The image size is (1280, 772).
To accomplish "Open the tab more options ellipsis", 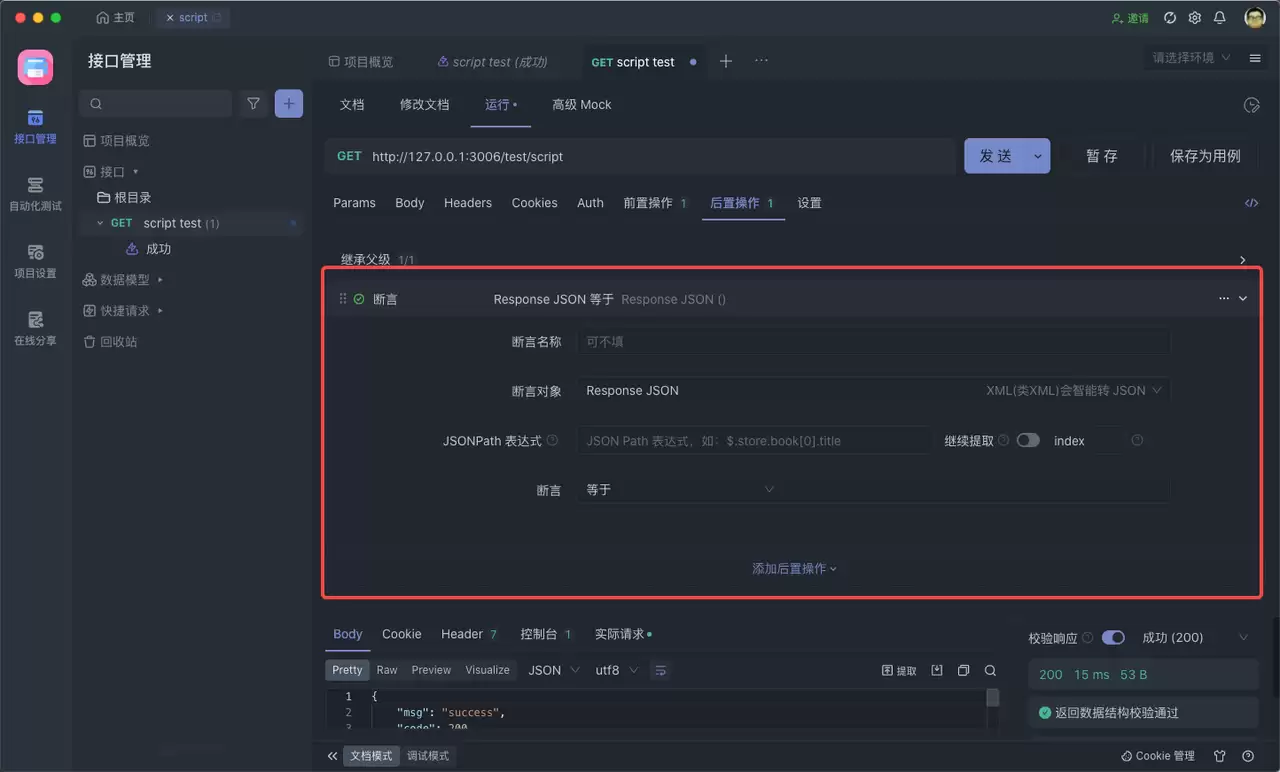I will [x=761, y=61].
